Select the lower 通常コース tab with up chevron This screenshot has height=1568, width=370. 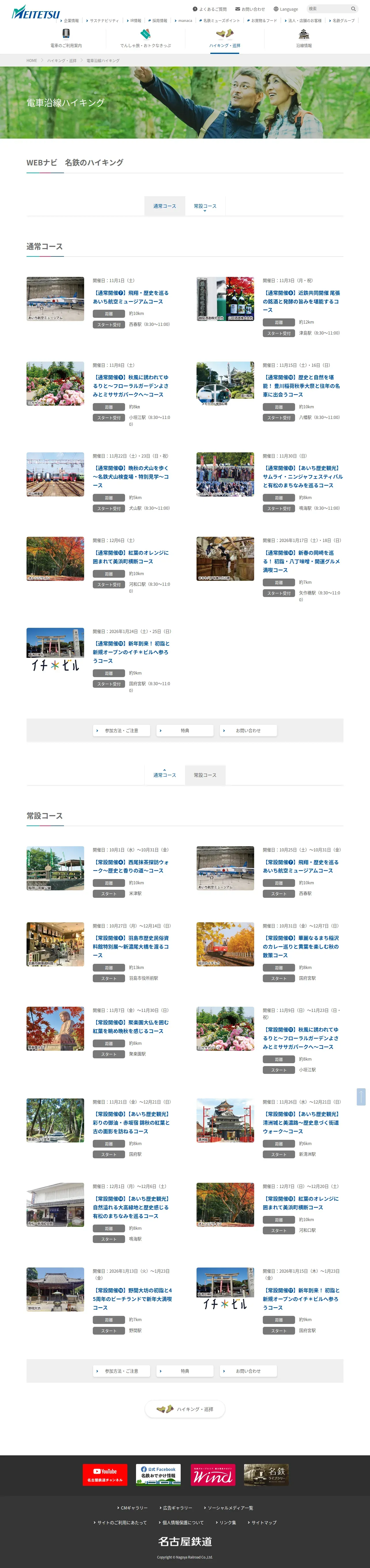pos(164,775)
